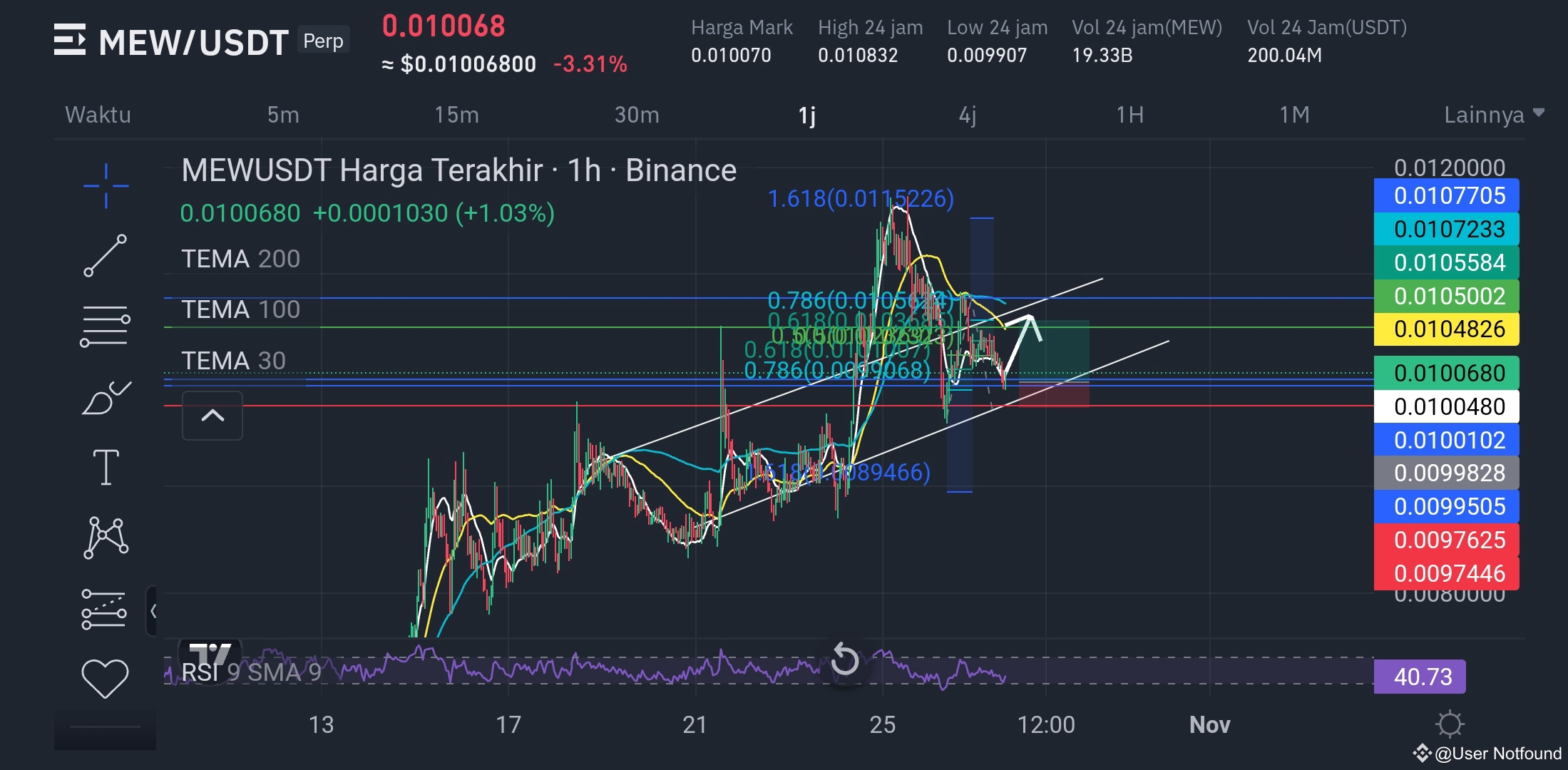Open the Fibonacci retracement tool
The image size is (1568, 770).
coord(106,324)
